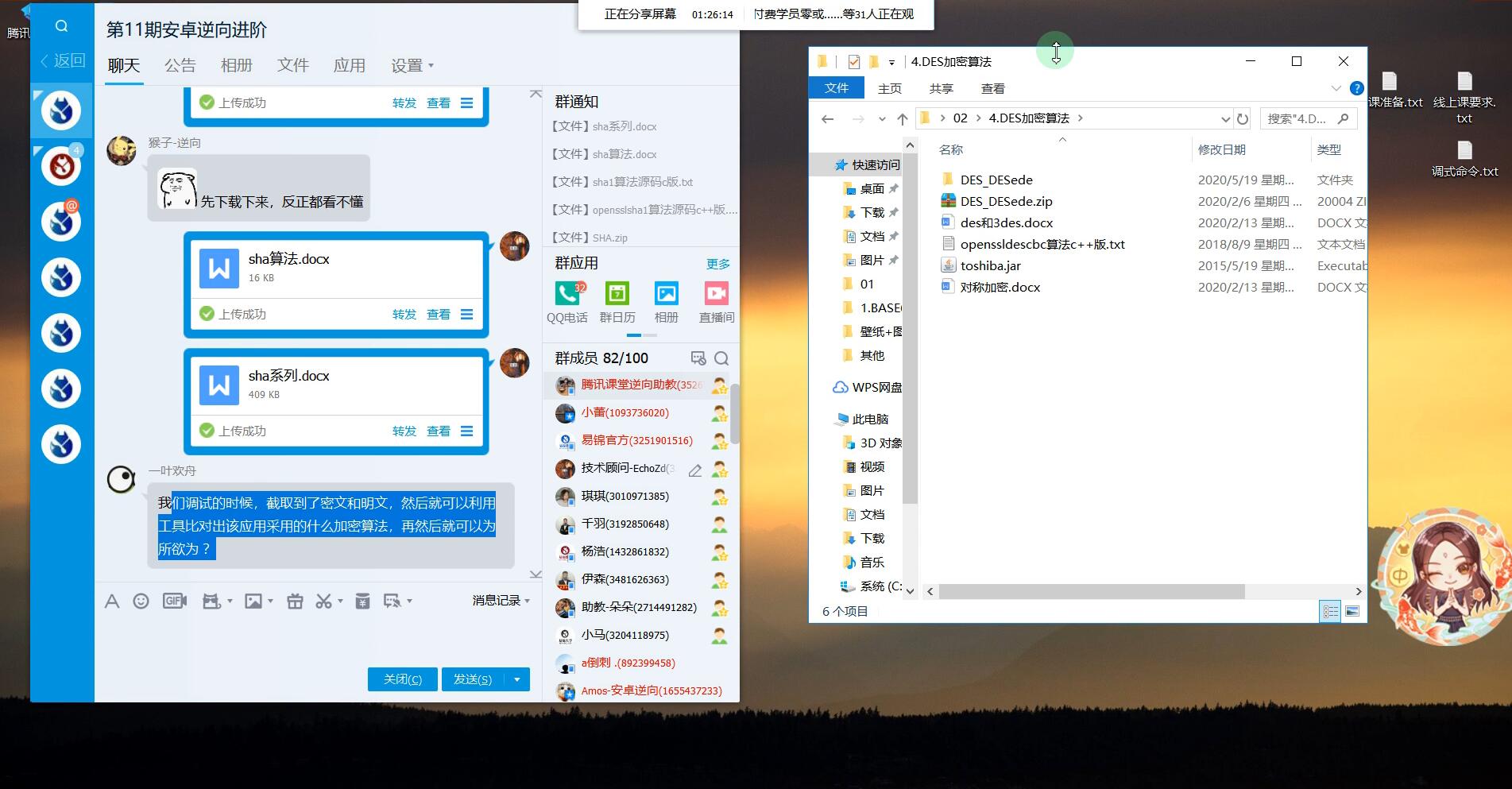Click the gift icon in chat toolbar
This screenshot has height=789, width=1512.
(x=295, y=601)
